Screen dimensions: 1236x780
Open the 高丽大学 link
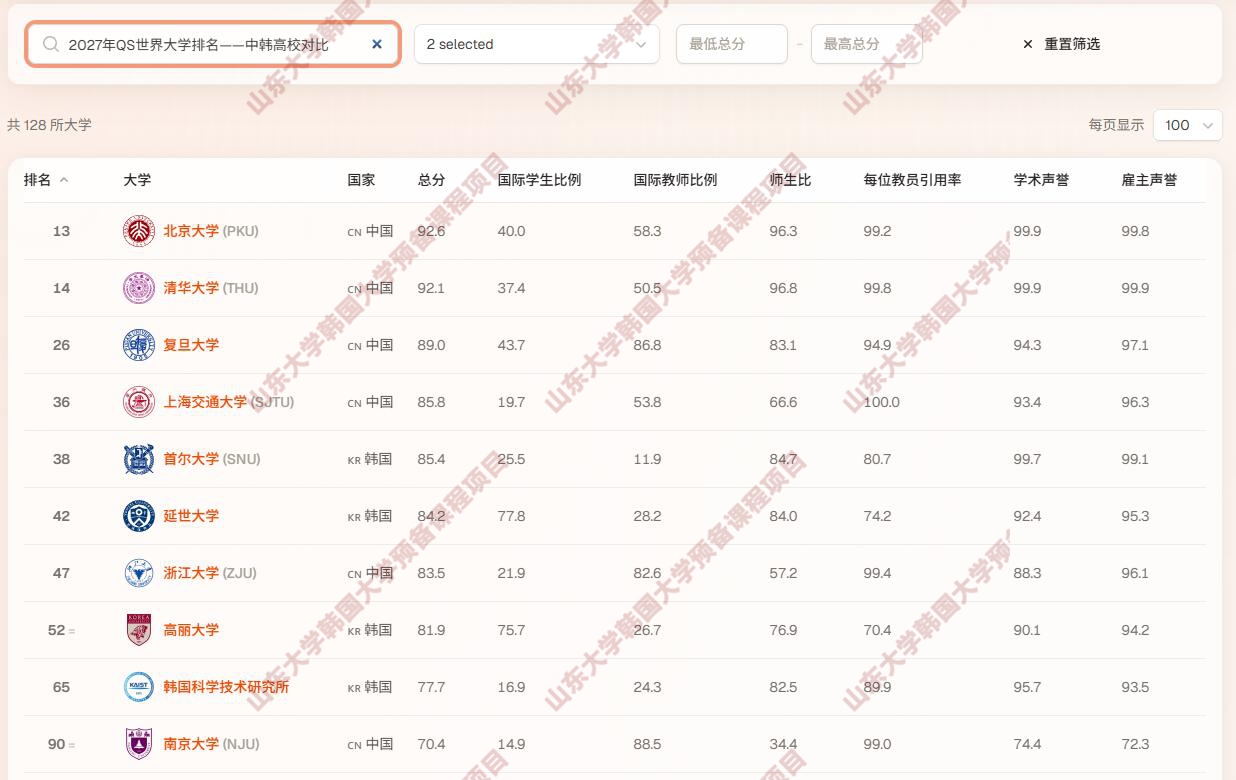[191, 630]
